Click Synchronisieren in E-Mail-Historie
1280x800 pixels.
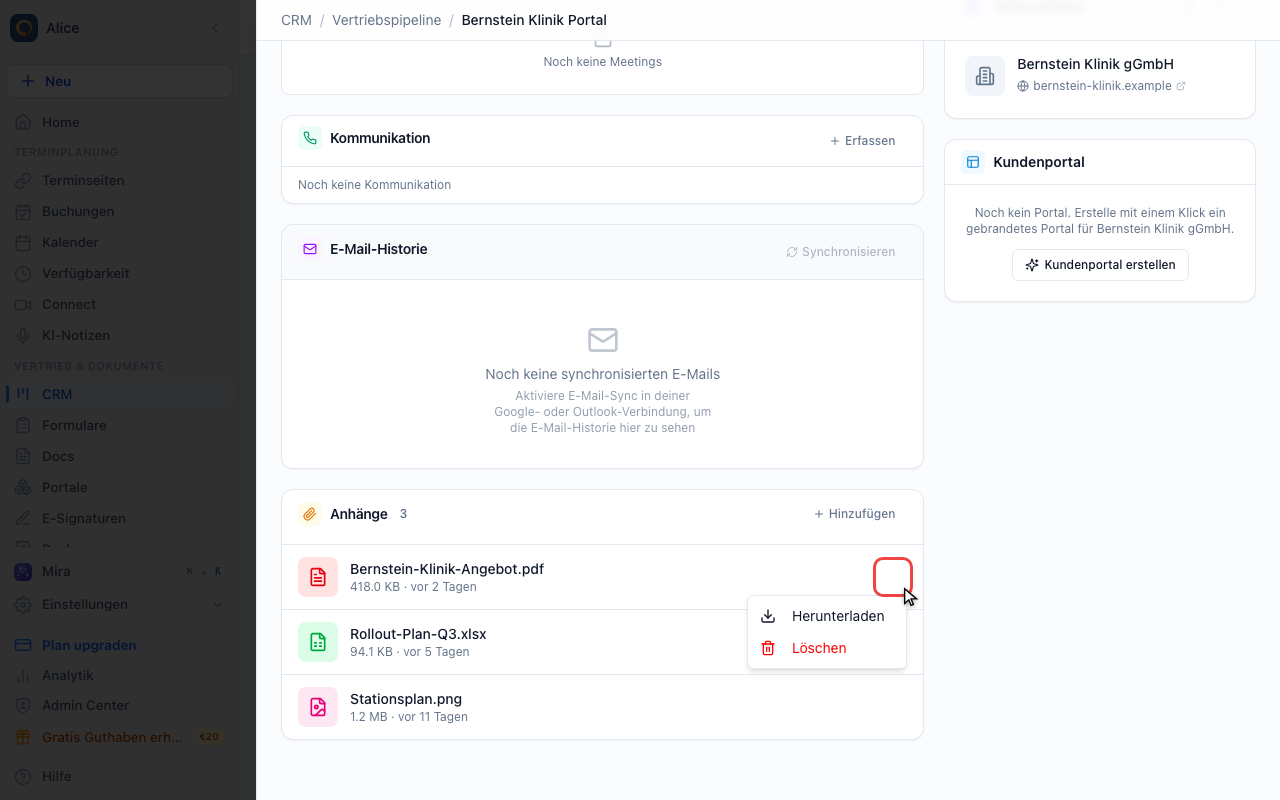point(841,252)
